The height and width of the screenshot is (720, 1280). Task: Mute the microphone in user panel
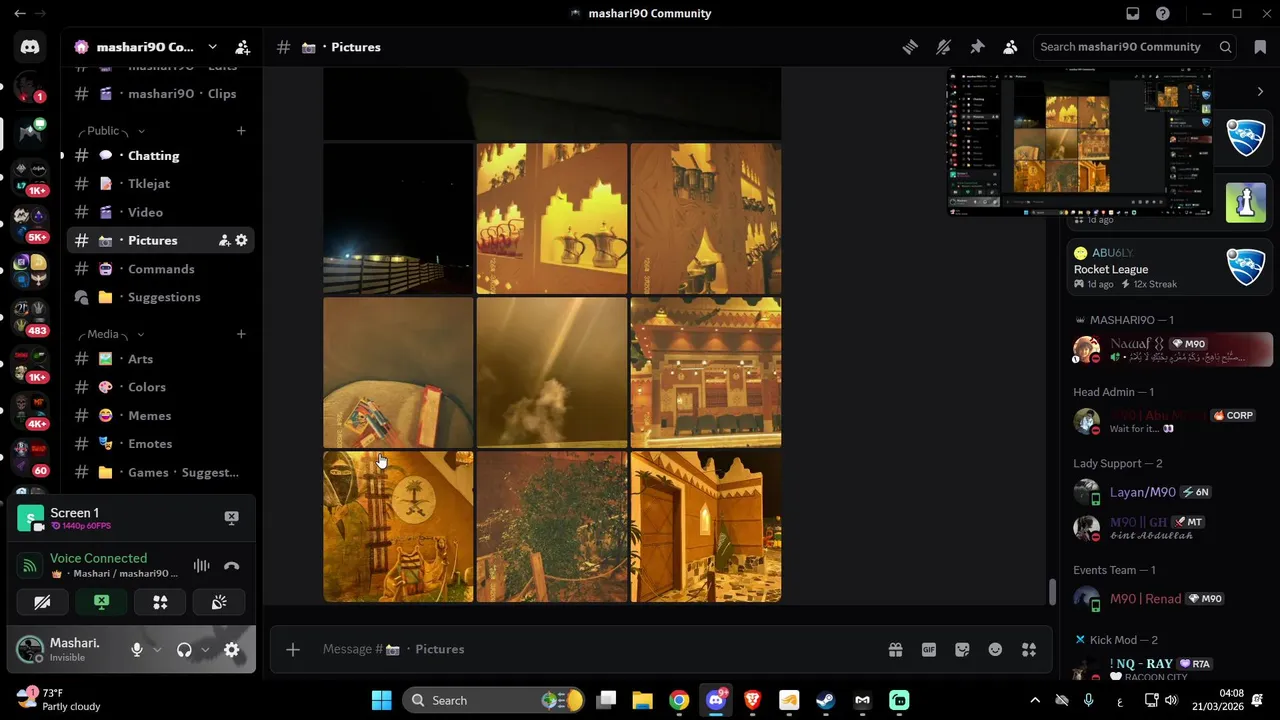pyautogui.click(x=137, y=650)
